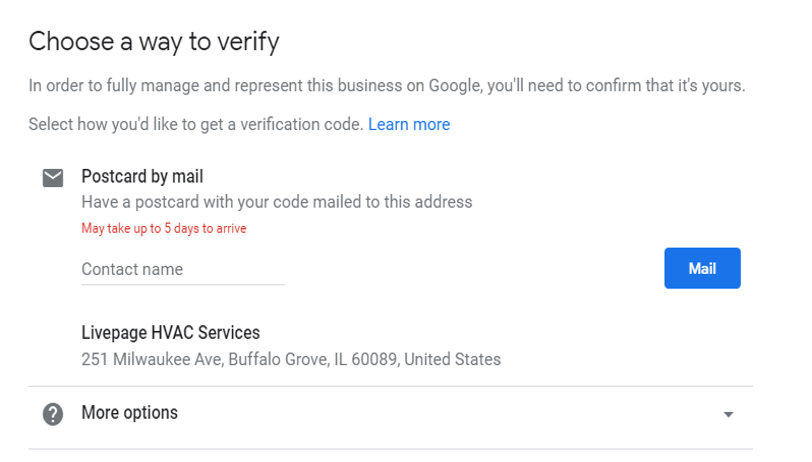Select the More options label
The height and width of the screenshot is (462, 812).
click(x=129, y=413)
